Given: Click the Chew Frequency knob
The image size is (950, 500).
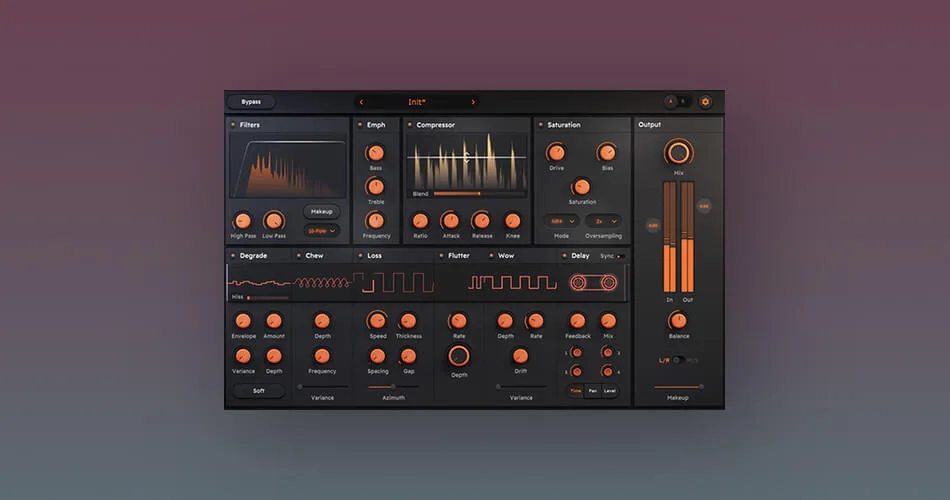Looking at the screenshot, I should pyautogui.click(x=322, y=356).
